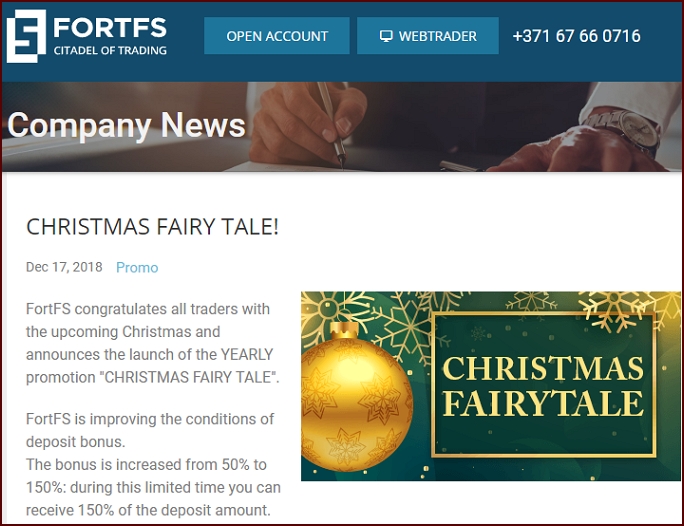684x526 pixels.
Task: Click the Dec 17, 2018 publication date
Action: [x=64, y=267]
